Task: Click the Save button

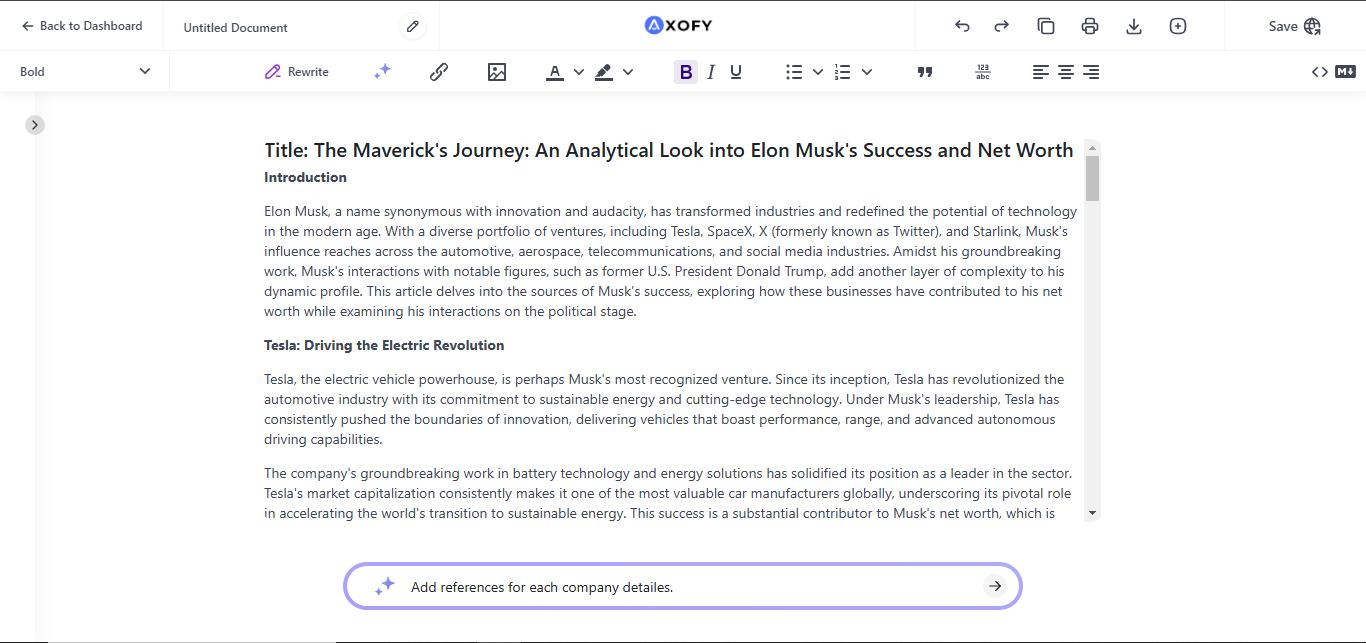Action: [x=1295, y=26]
